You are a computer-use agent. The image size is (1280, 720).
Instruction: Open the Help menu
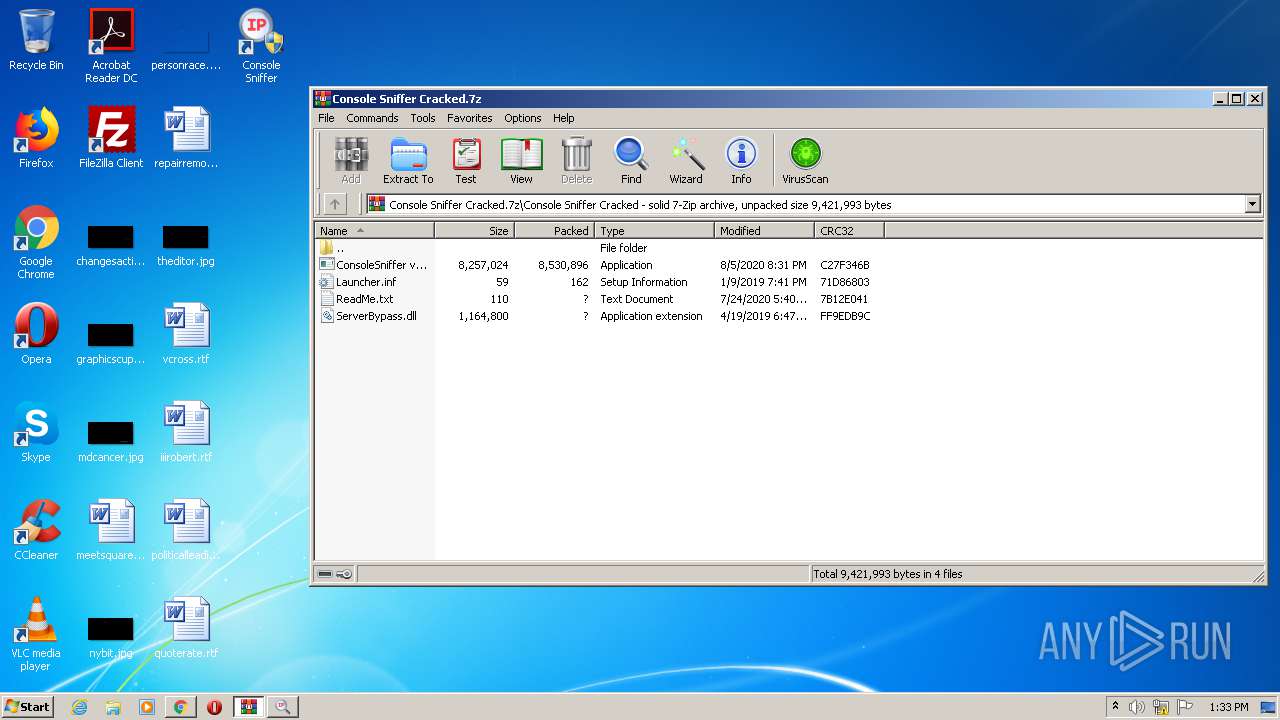click(563, 118)
